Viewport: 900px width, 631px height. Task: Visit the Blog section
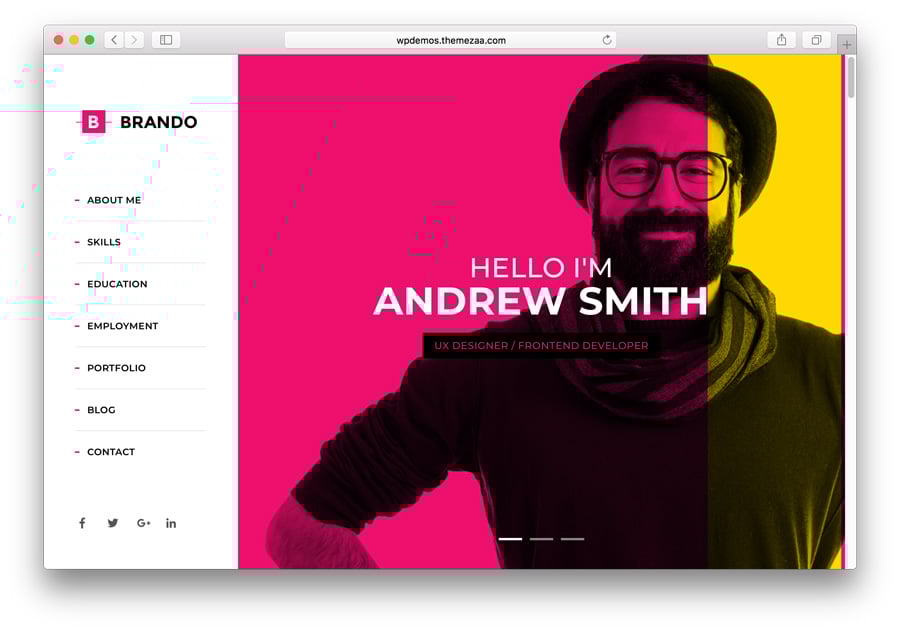101,410
